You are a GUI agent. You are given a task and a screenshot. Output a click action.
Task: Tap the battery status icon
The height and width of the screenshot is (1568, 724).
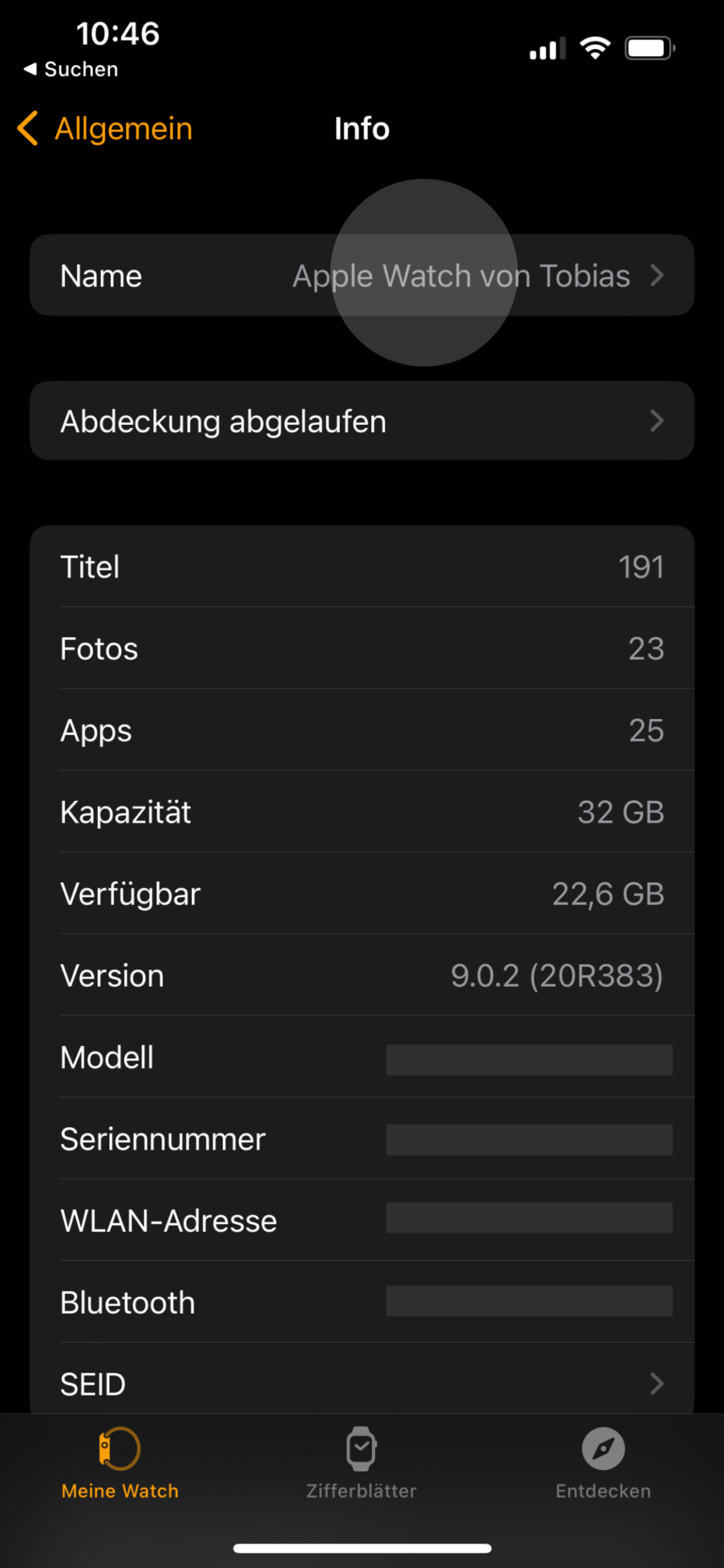pos(650,48)
